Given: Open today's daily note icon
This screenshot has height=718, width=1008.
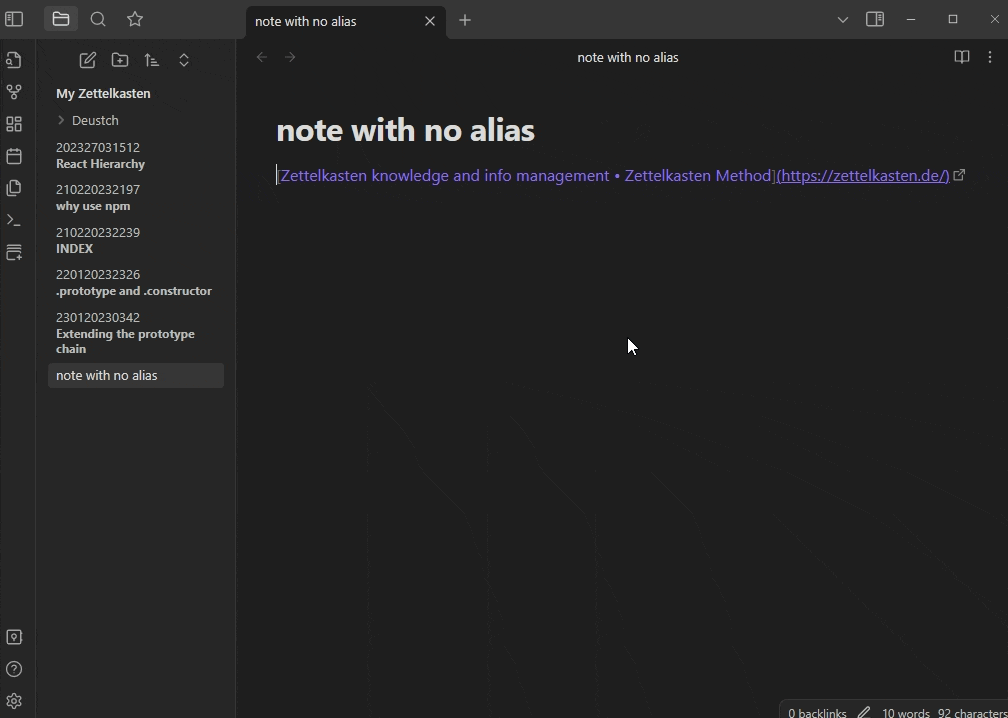Looking at the screenshot, I should [14, 156].
